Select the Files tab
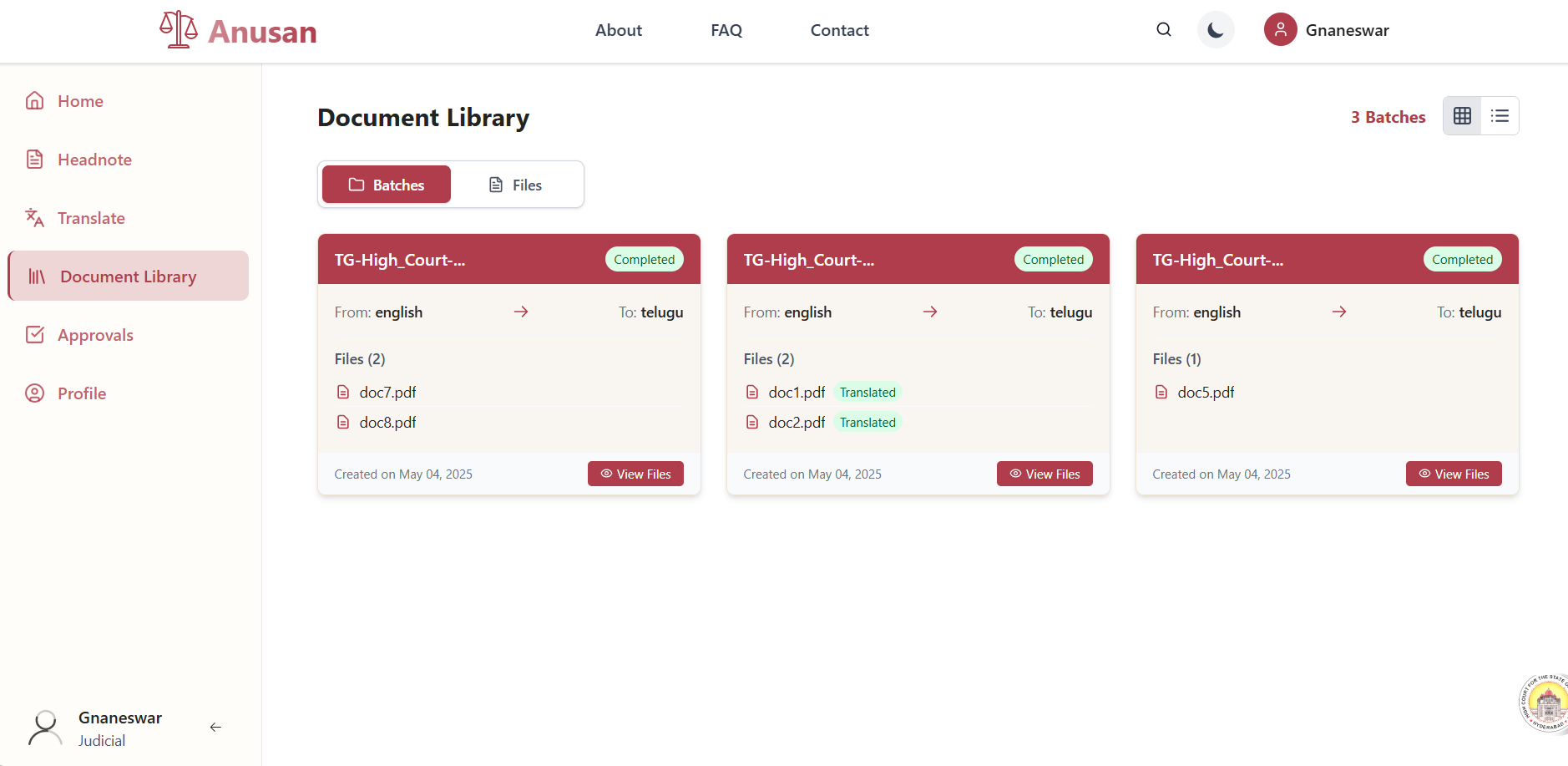The height and width of the screenshot is (766, 1568). coord(515,185)
